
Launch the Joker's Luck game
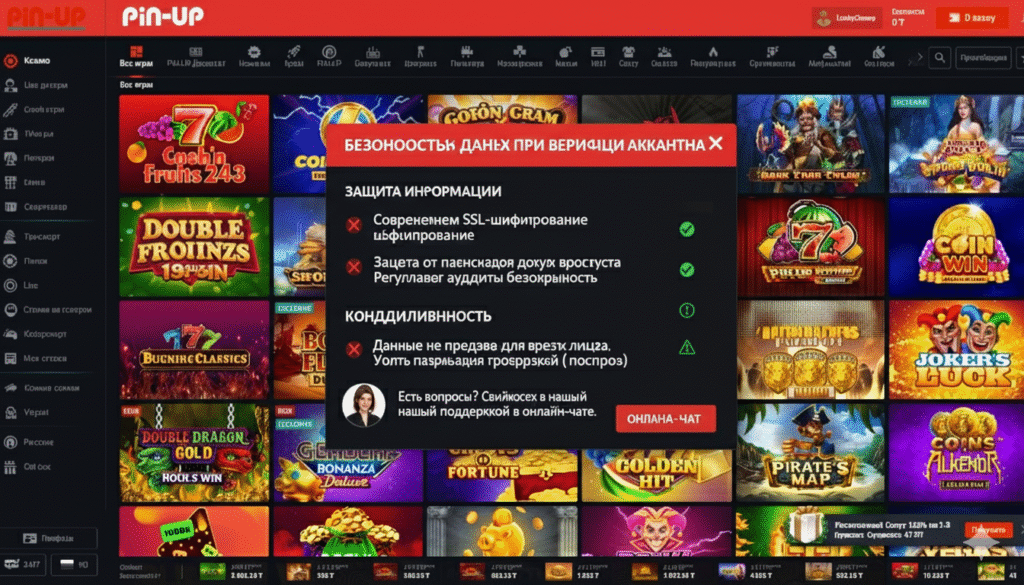click(x=956, y=350)
